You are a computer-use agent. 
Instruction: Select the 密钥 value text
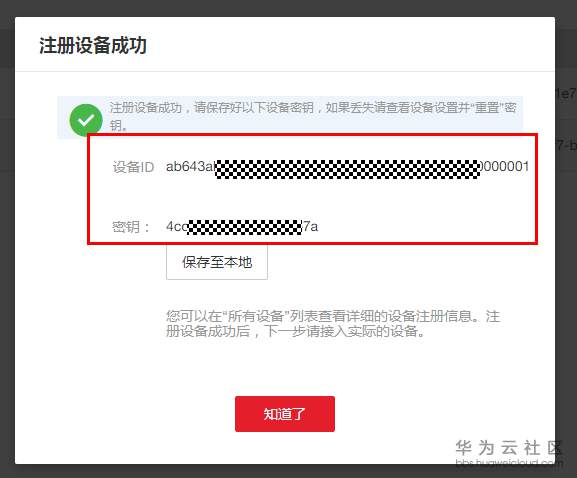click(x=242, y=227)
